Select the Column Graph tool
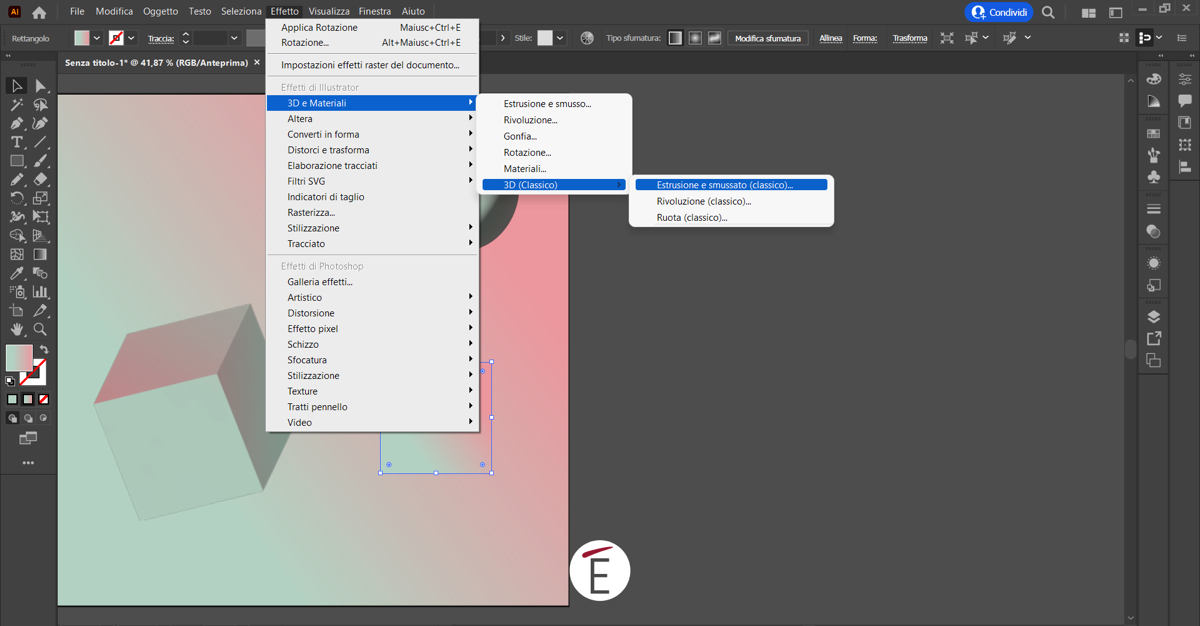Viewport: 1200px width, 626px height. [x=40, y=292]
